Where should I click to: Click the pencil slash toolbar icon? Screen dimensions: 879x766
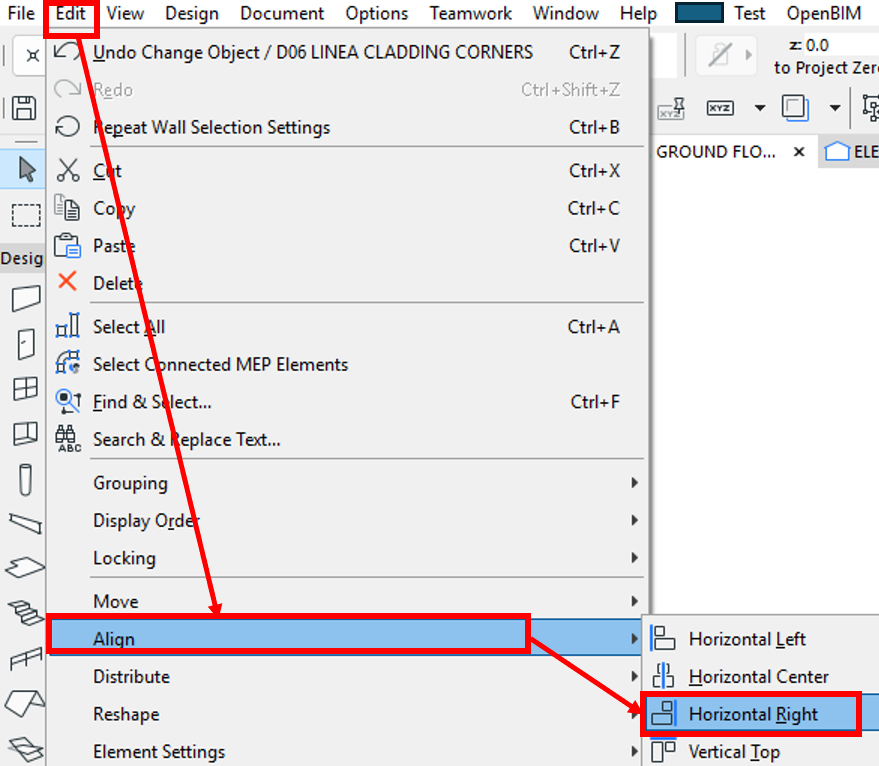click(x=720, y=55)
